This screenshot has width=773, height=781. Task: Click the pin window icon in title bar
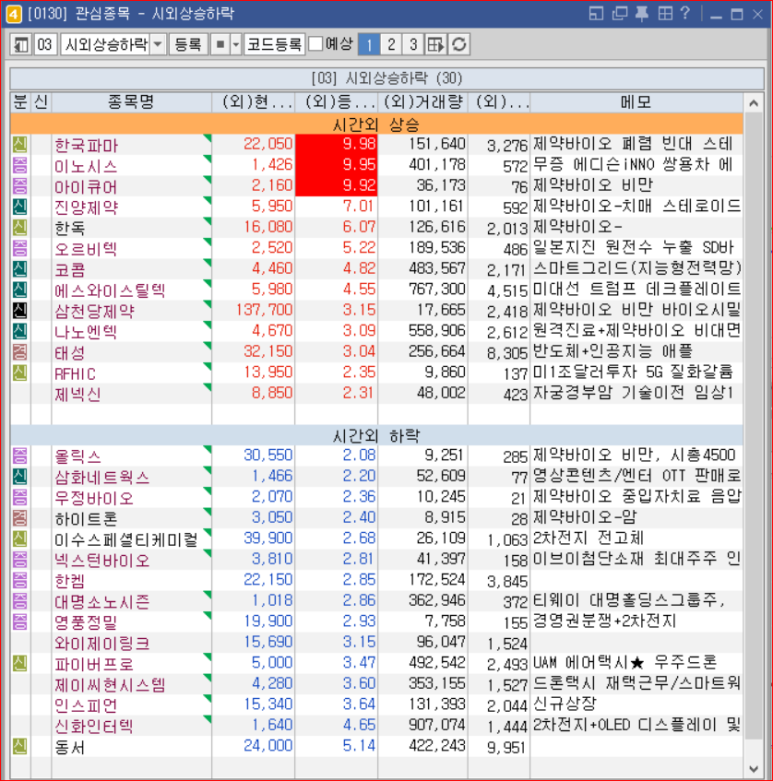click(642, 13)
